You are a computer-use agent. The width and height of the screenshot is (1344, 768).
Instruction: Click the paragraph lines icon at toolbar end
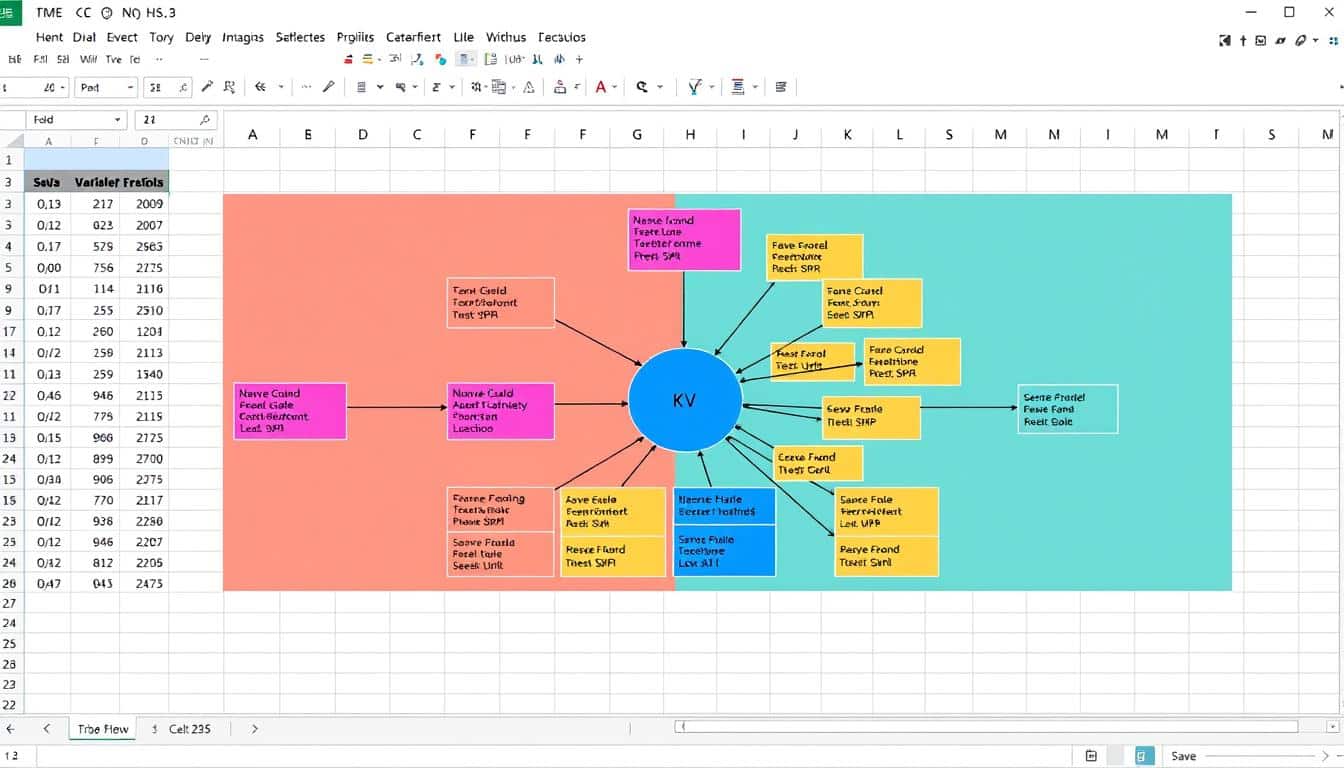point(781,87)
